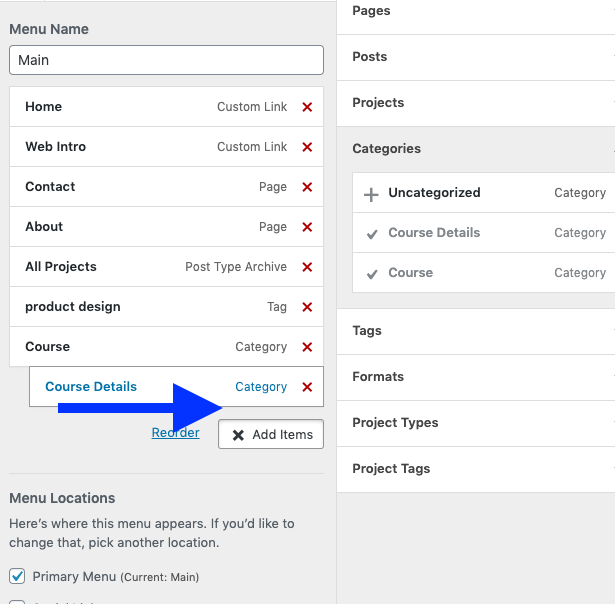
Task: Remove the Contact page item
Action: [x=307, y=187]
